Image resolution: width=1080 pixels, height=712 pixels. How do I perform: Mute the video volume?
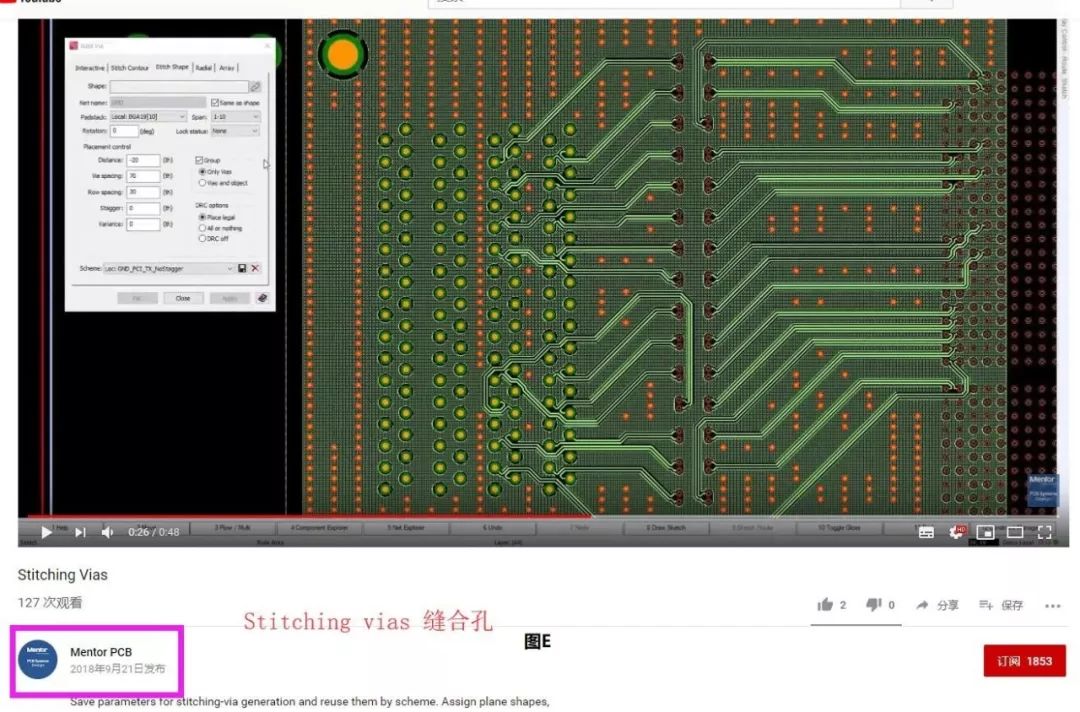(x=107, y=532)
